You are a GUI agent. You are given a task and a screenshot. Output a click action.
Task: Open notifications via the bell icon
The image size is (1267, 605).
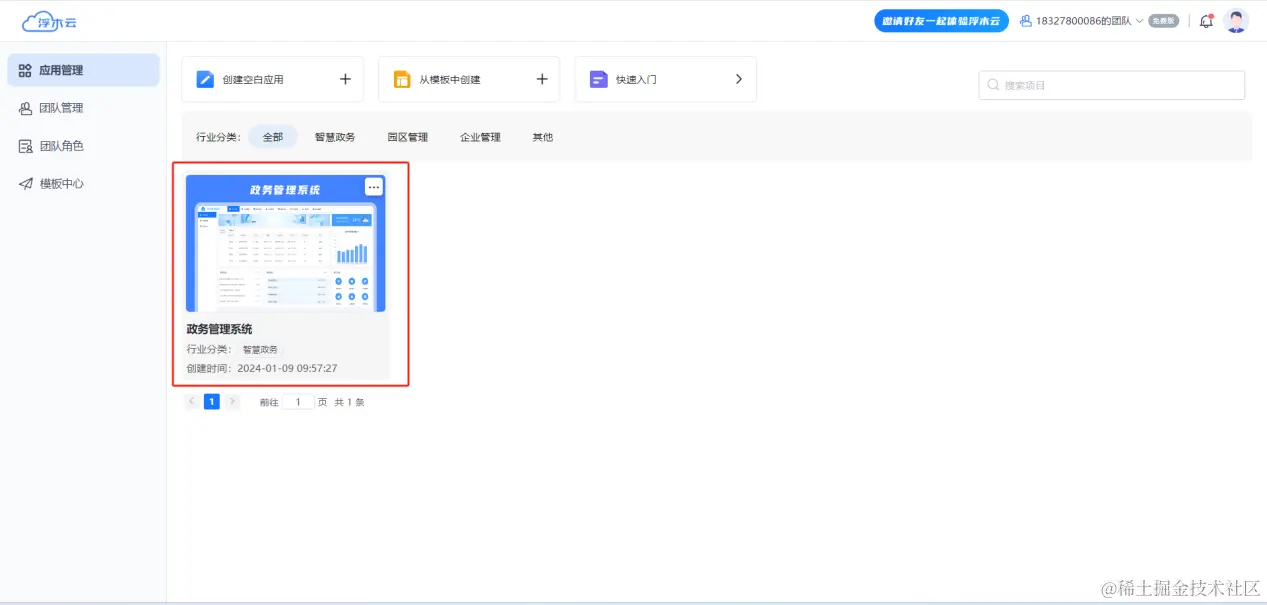tap(1205, 20)
